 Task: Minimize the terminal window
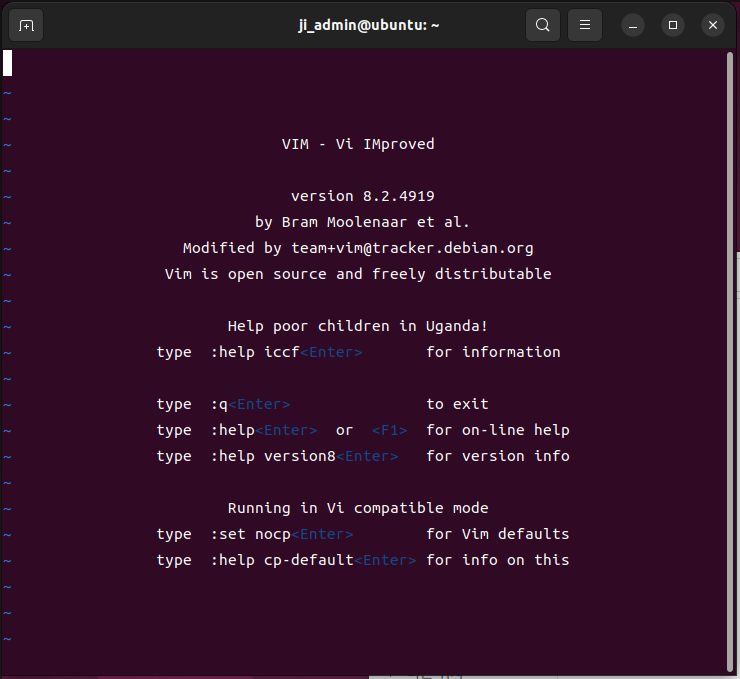633,25
